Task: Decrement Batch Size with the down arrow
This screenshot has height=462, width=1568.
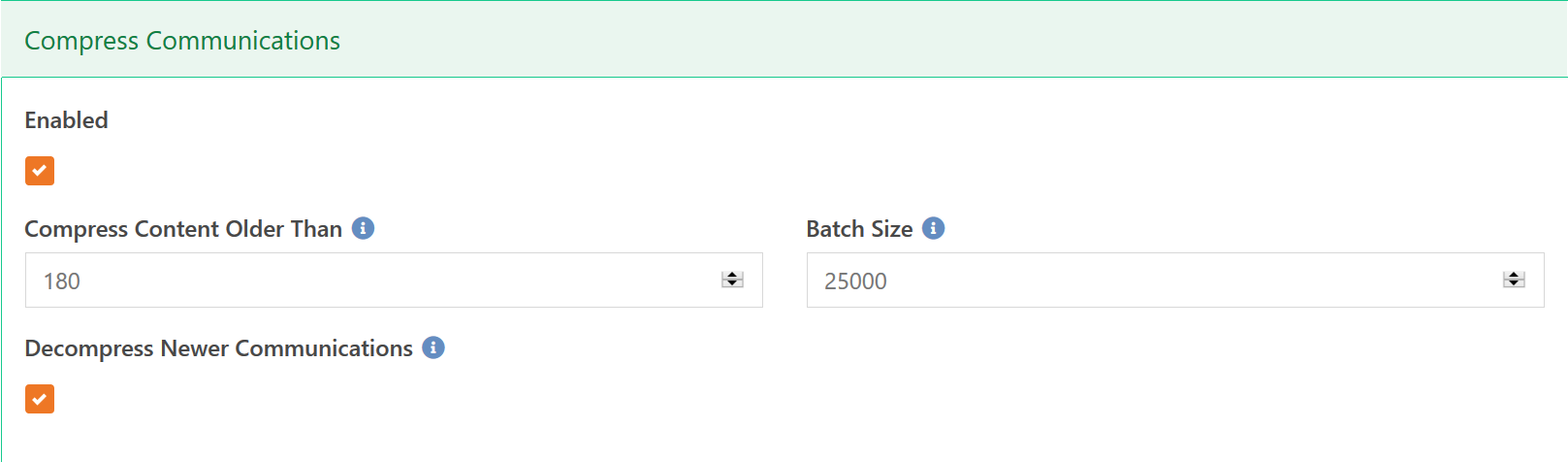Action: pyautogui.click(x=1514, y=284)
